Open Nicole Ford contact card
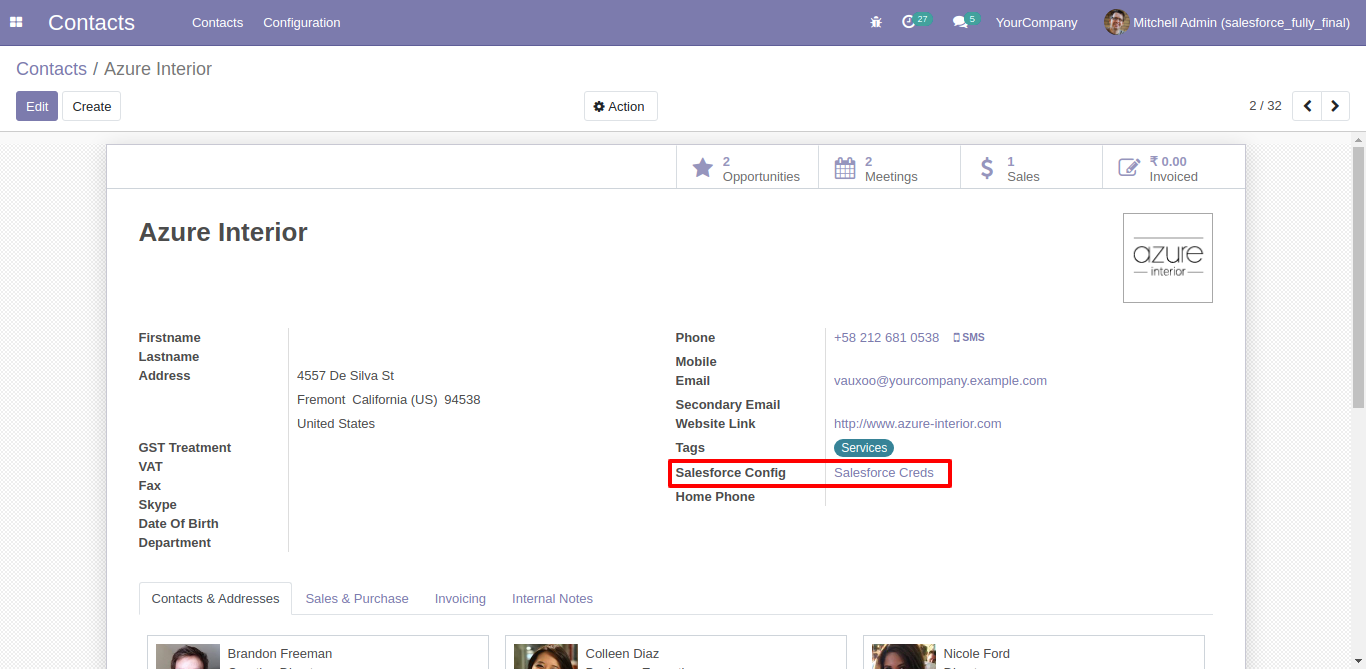The image size is (1366, 669). click(x=1034, y=652)
